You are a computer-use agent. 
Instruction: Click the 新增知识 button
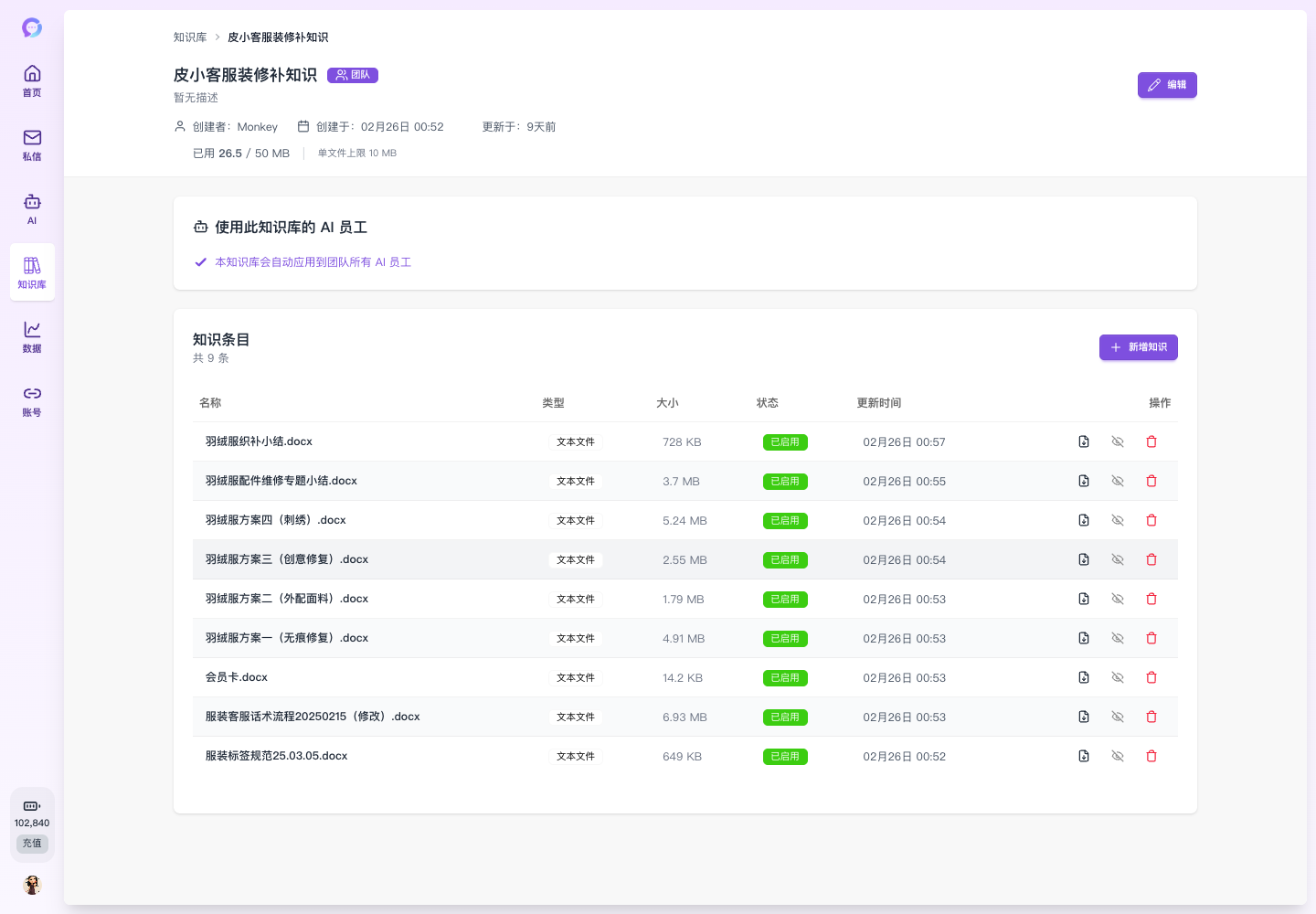coord(1138,347)
